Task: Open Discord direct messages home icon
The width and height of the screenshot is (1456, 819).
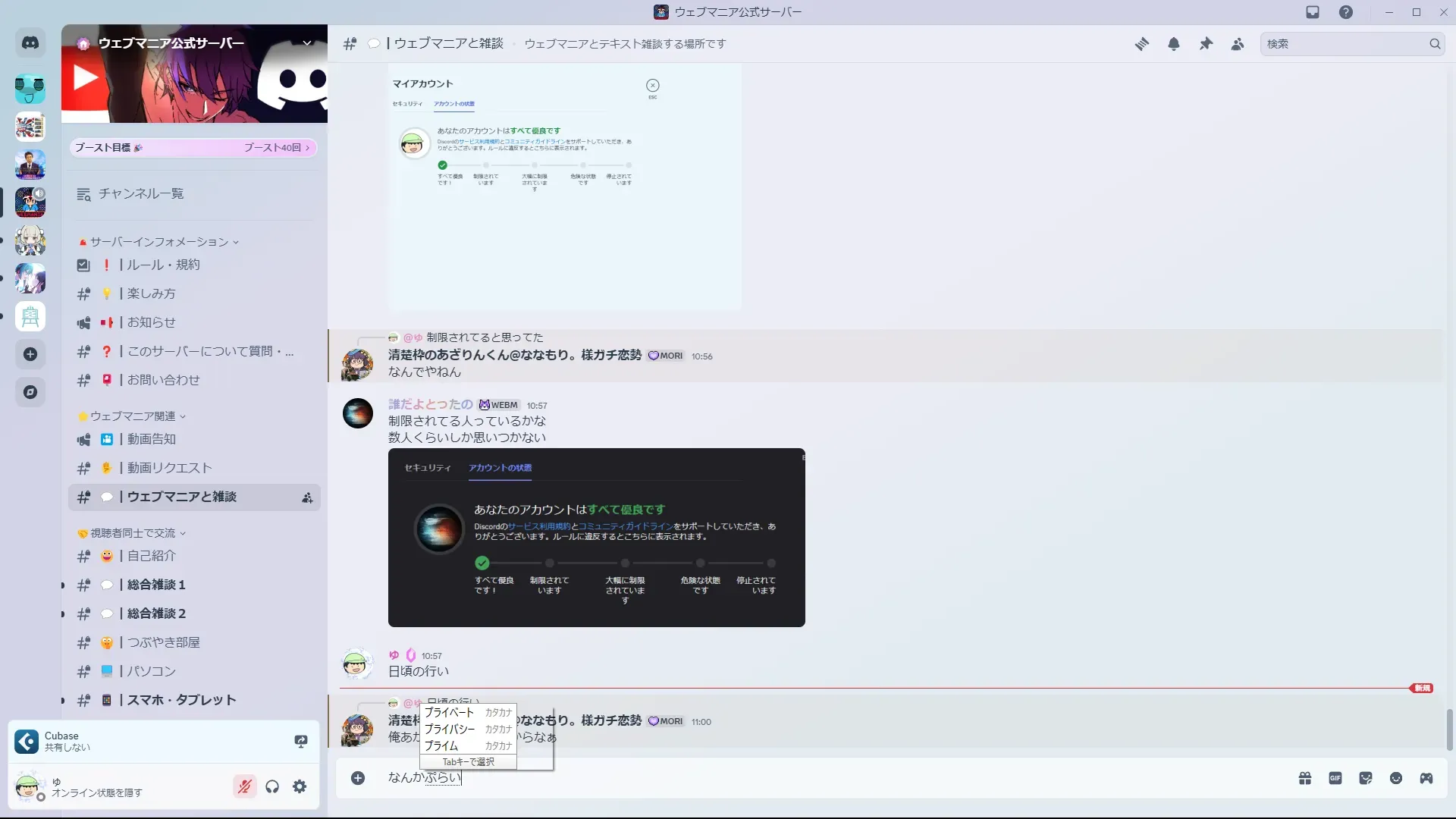Action: click(30, 43)
